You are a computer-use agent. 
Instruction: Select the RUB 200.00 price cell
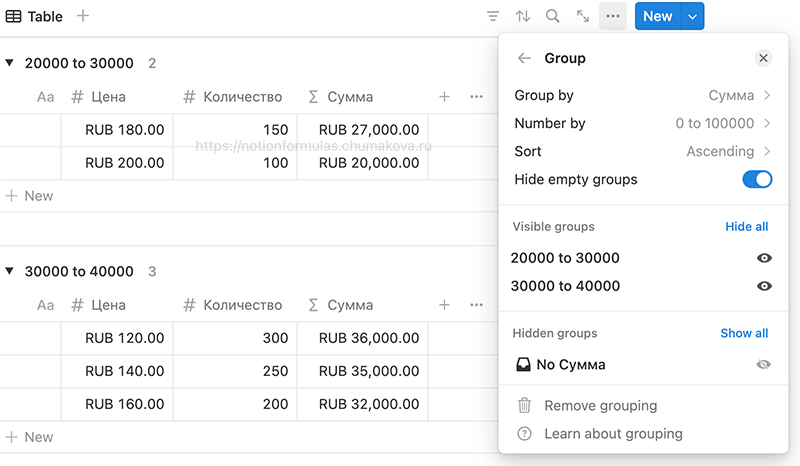(117, 163)
